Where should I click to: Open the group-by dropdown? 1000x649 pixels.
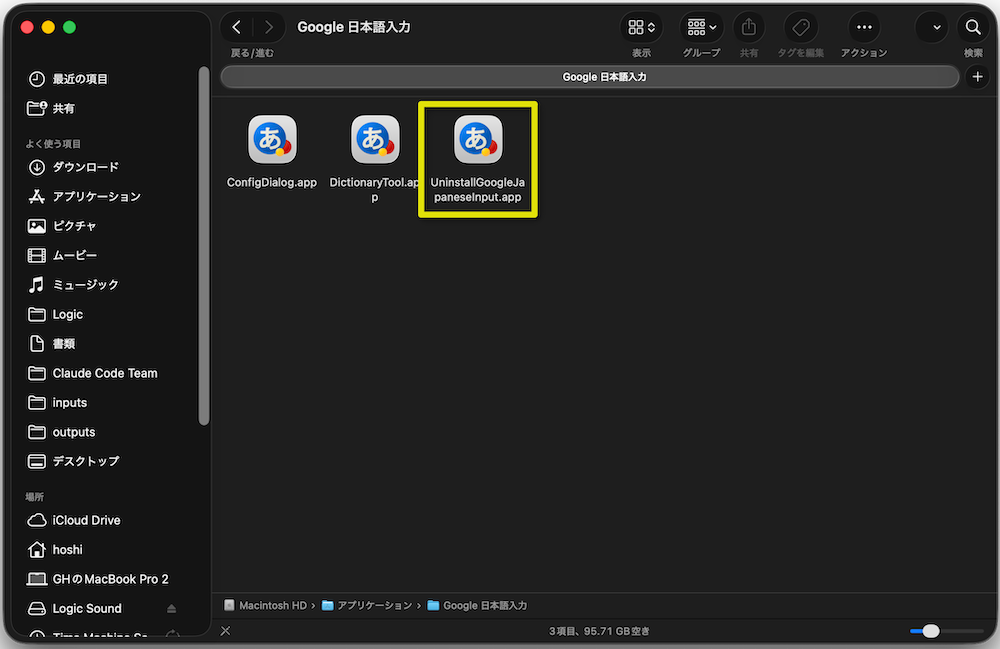point(702,27)
